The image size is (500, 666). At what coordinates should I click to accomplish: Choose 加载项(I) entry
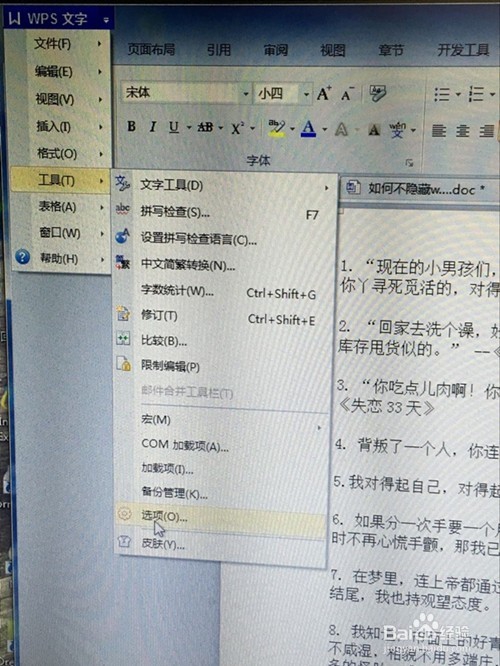point(222,468)
